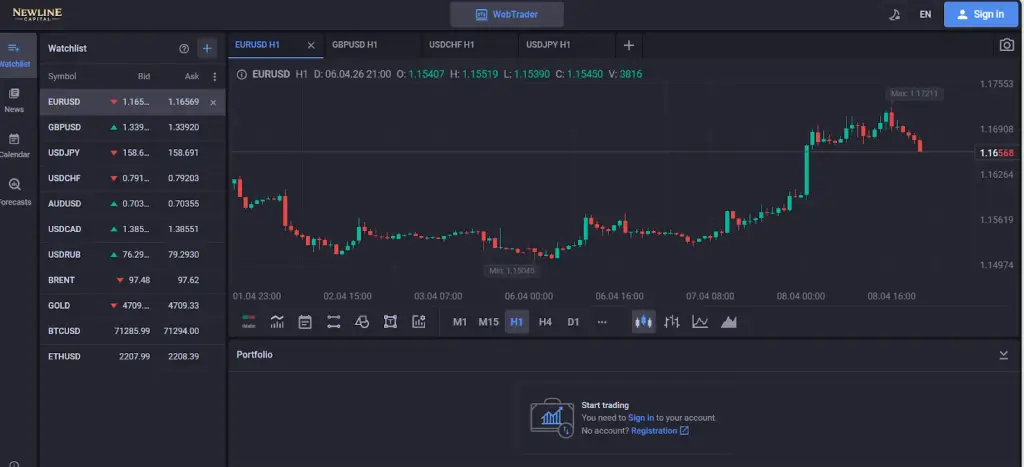Open Watchlist help question mark icon
The width and height of the screenshot is (1024, 467).
tap(184, 48)
